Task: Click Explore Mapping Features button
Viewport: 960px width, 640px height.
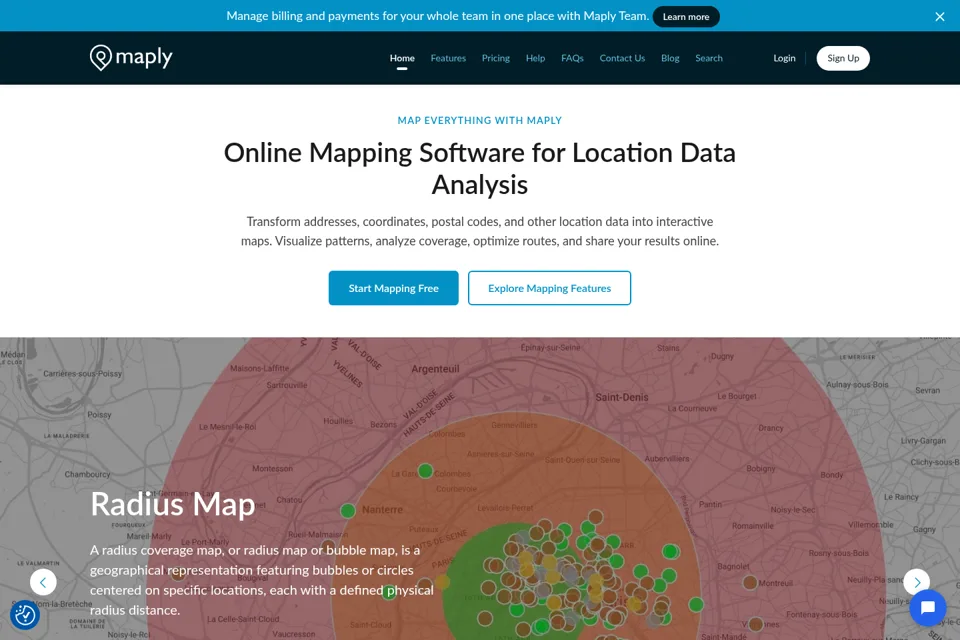Action: [549, 288]
